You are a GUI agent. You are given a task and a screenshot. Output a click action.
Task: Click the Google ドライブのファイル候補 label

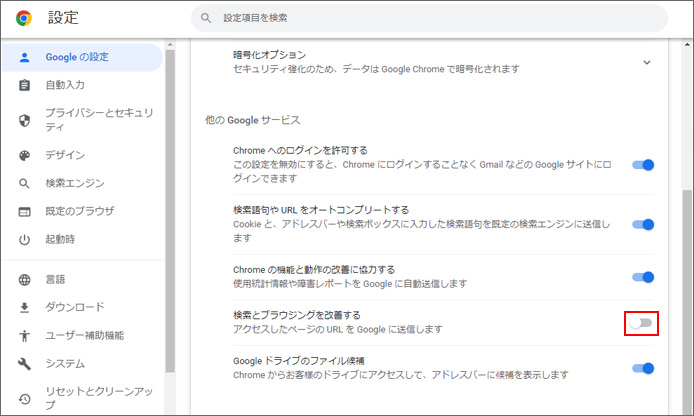298,361
